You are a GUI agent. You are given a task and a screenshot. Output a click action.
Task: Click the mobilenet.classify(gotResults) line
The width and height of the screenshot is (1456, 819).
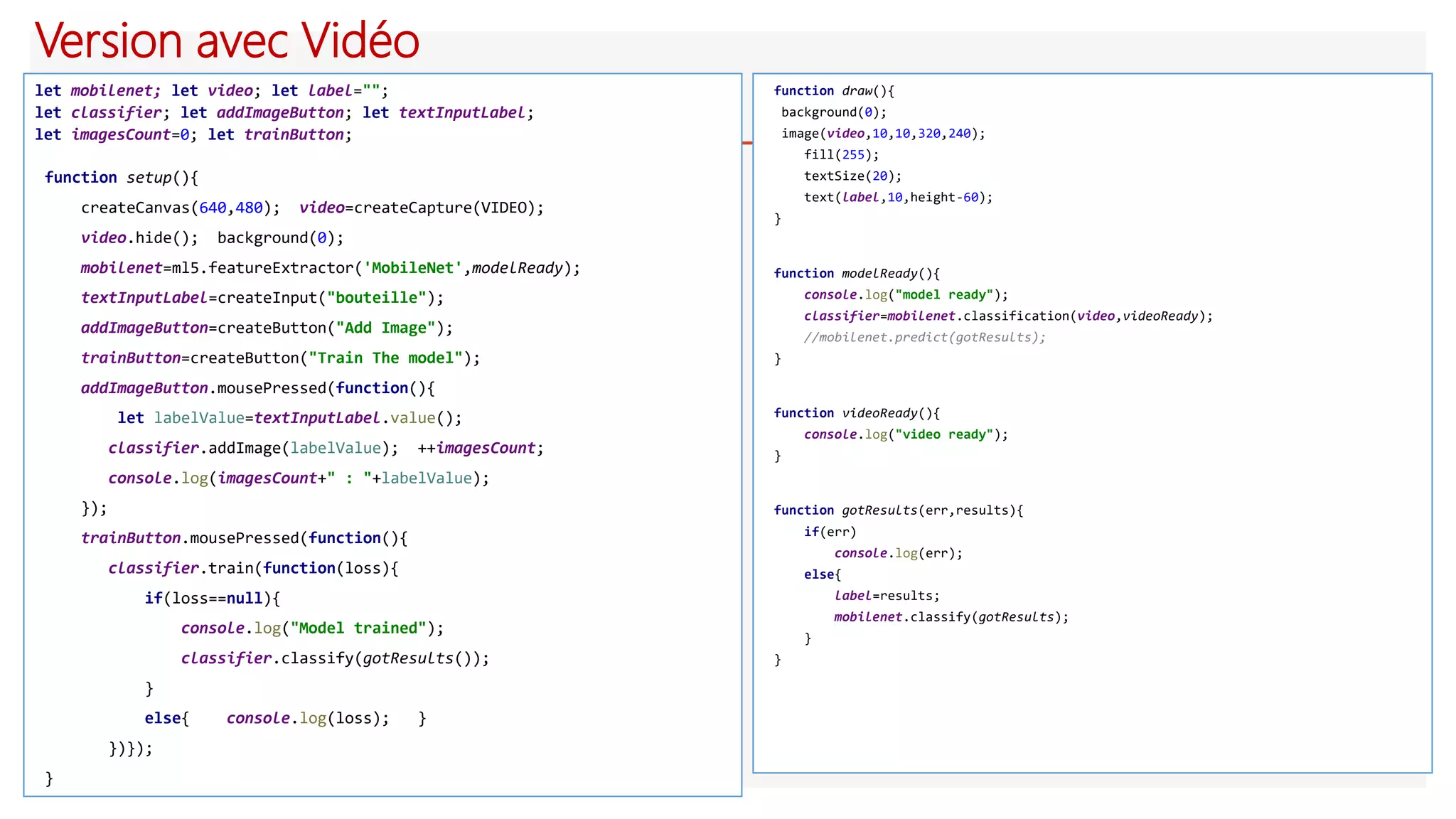(951, 617)
